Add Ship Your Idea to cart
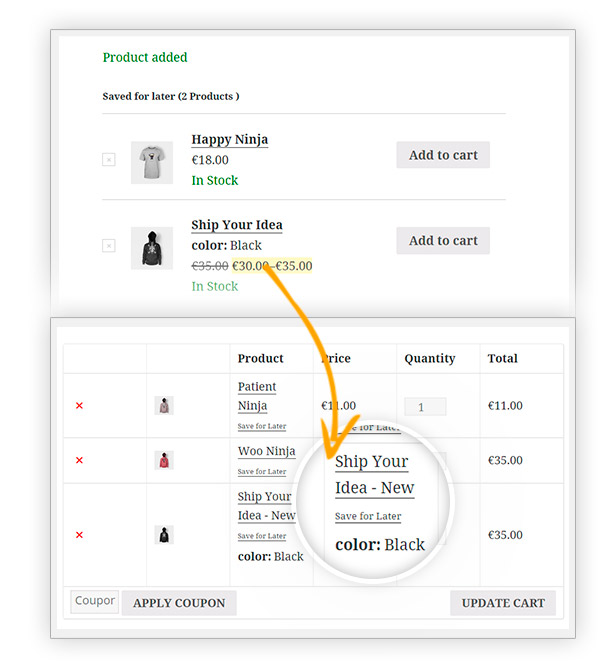 443,240
